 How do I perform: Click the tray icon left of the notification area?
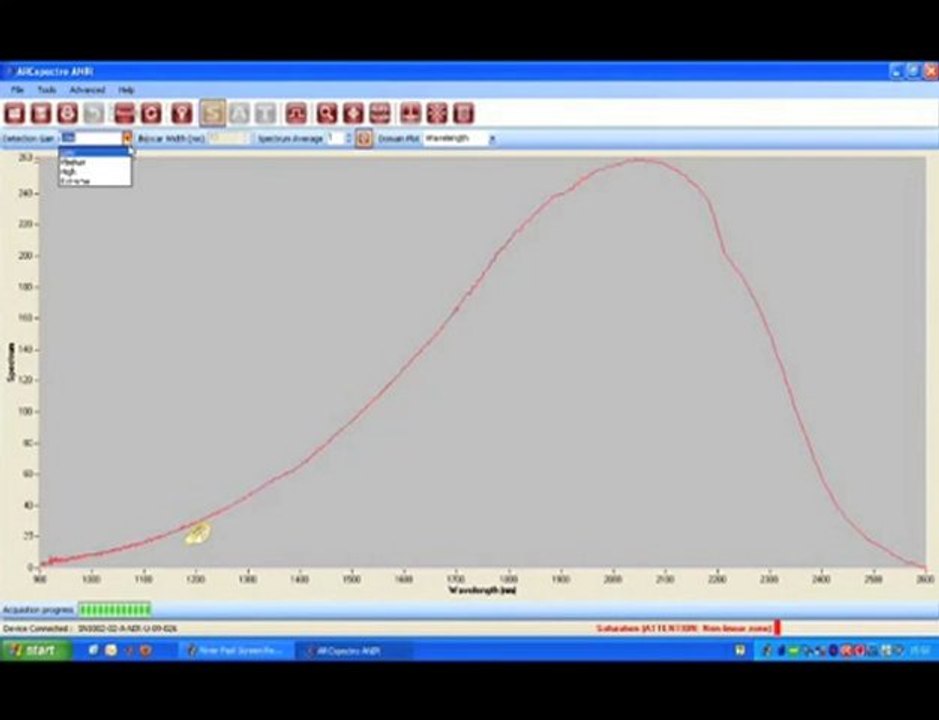tap(741, 651)
